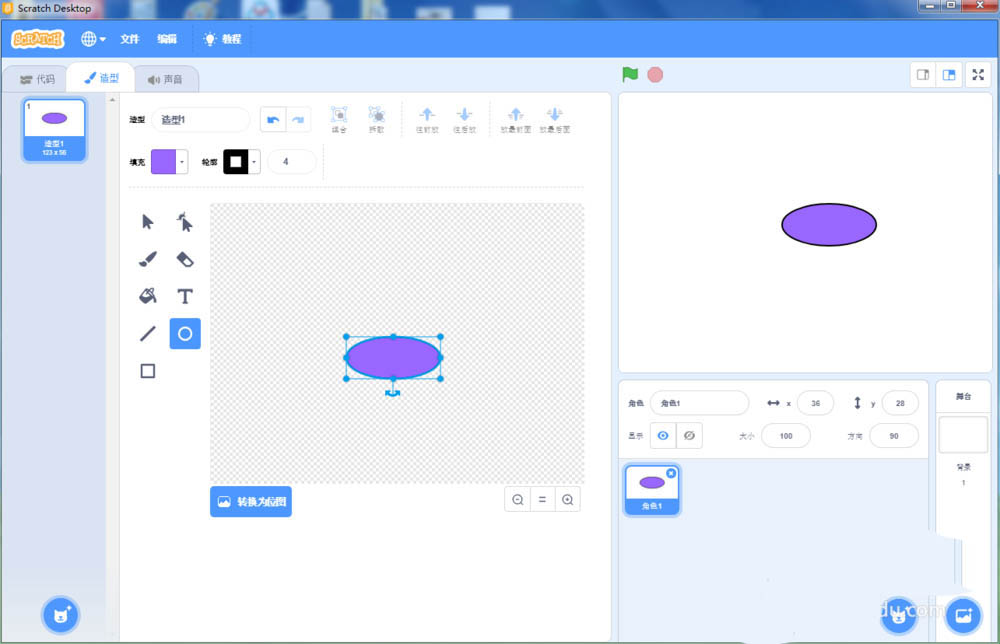Switch to the 代码 tab
Image resolution: width=1000 pixels, height=644 pixels.
pyautogui.click(x=37, y=77)
